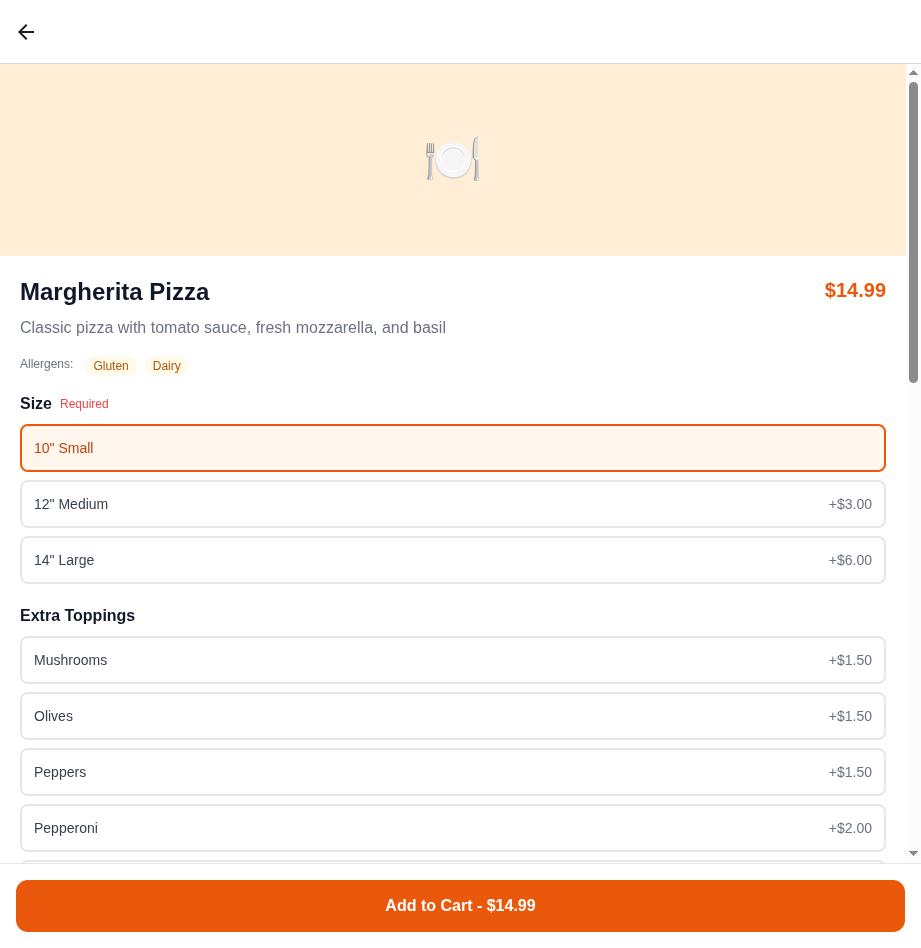This screenshot has height=948, width=921.
Task: Select the 10" Small size option
Action: click(x=452, y=448)
